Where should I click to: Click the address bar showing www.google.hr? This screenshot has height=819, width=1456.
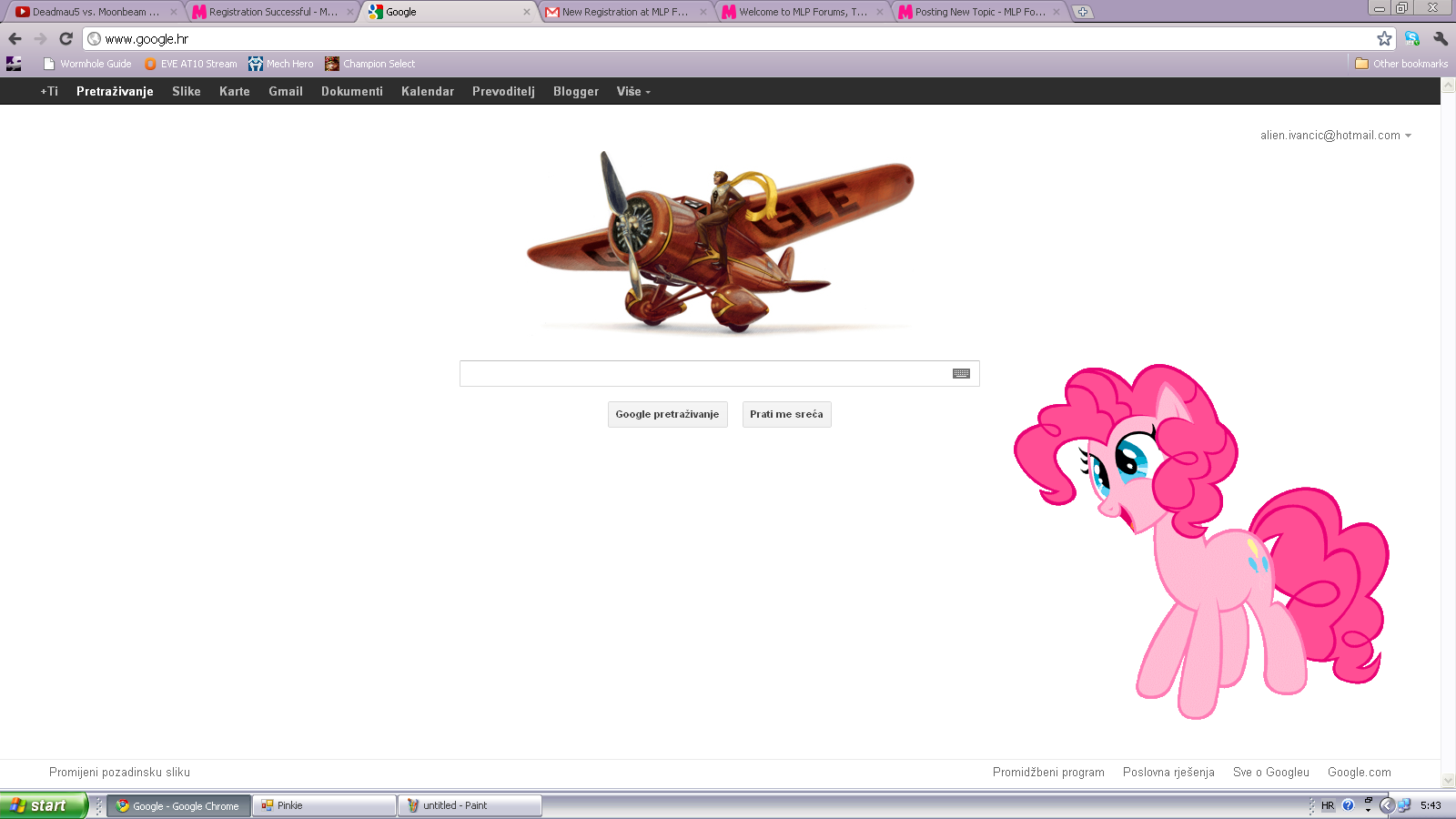[x=739, y=38]
